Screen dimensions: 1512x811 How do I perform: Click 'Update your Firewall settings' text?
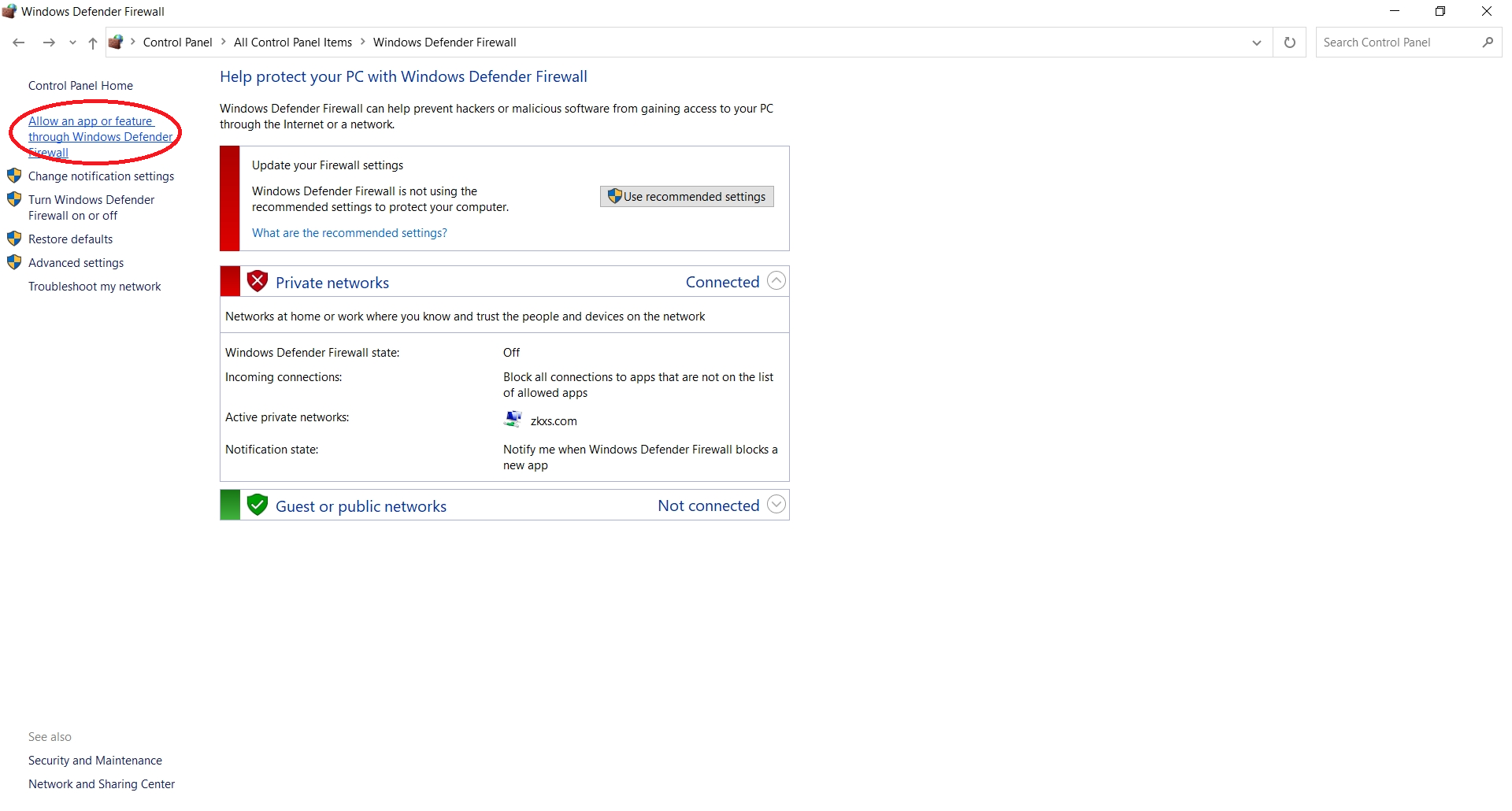328,165
